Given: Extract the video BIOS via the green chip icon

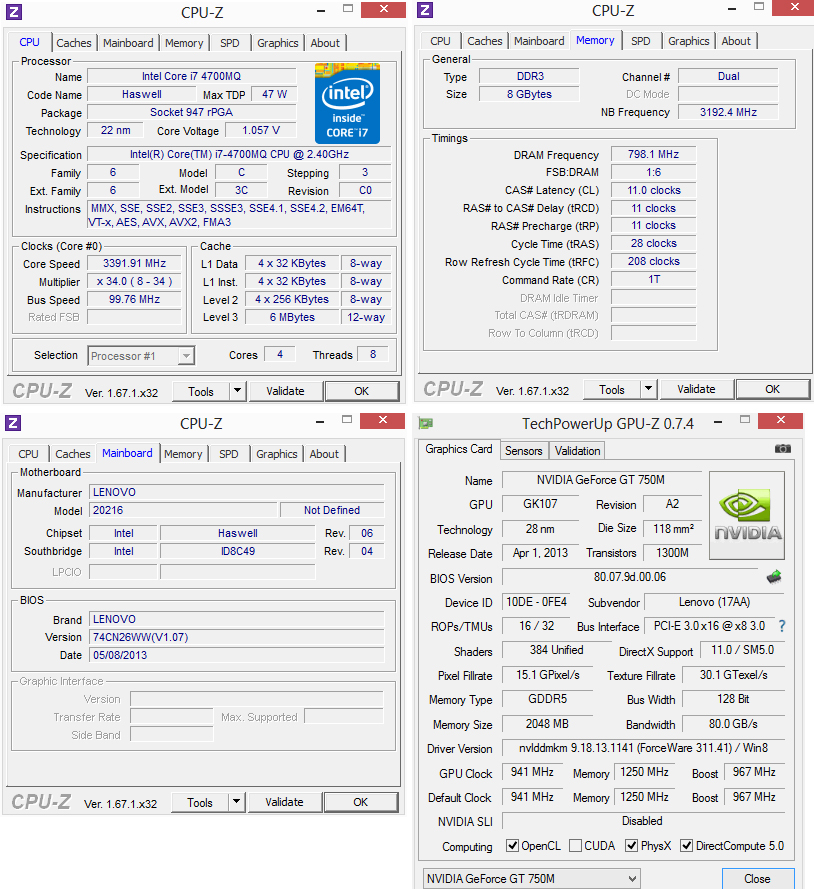Looking at the screenshot, I should 773,576.
